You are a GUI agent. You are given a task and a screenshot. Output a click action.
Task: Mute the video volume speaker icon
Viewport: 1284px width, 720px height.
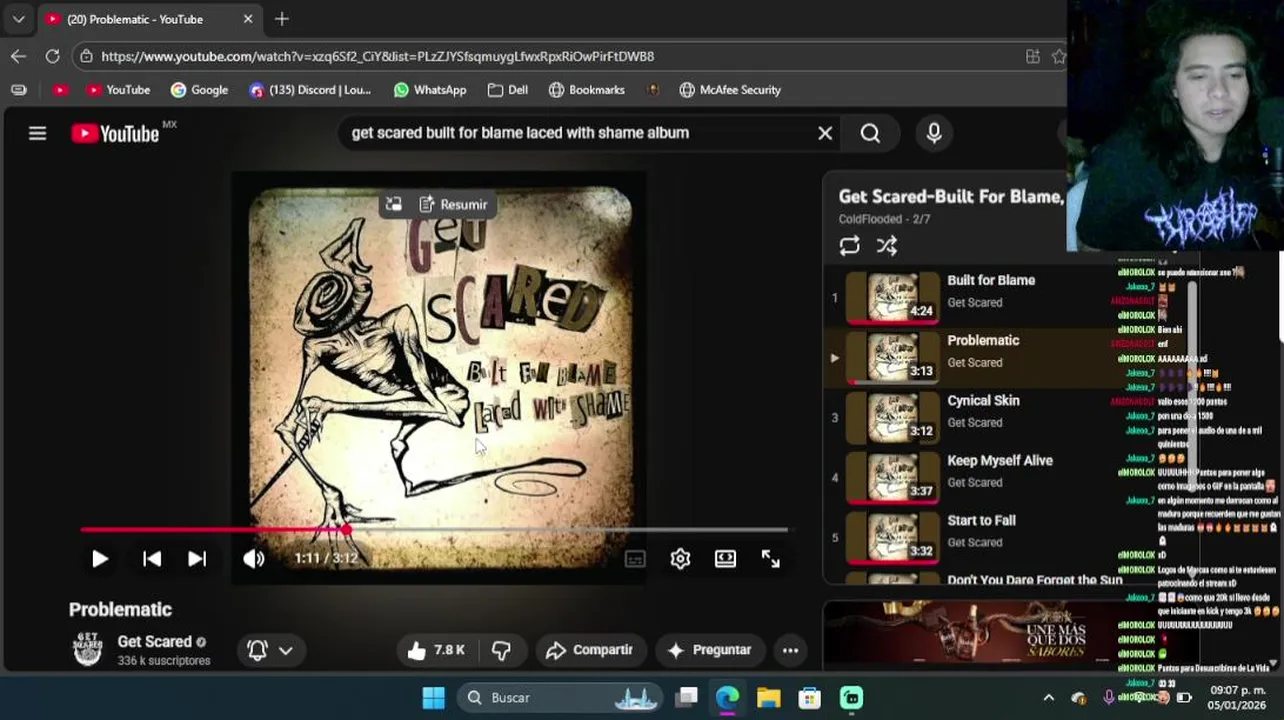254,559
